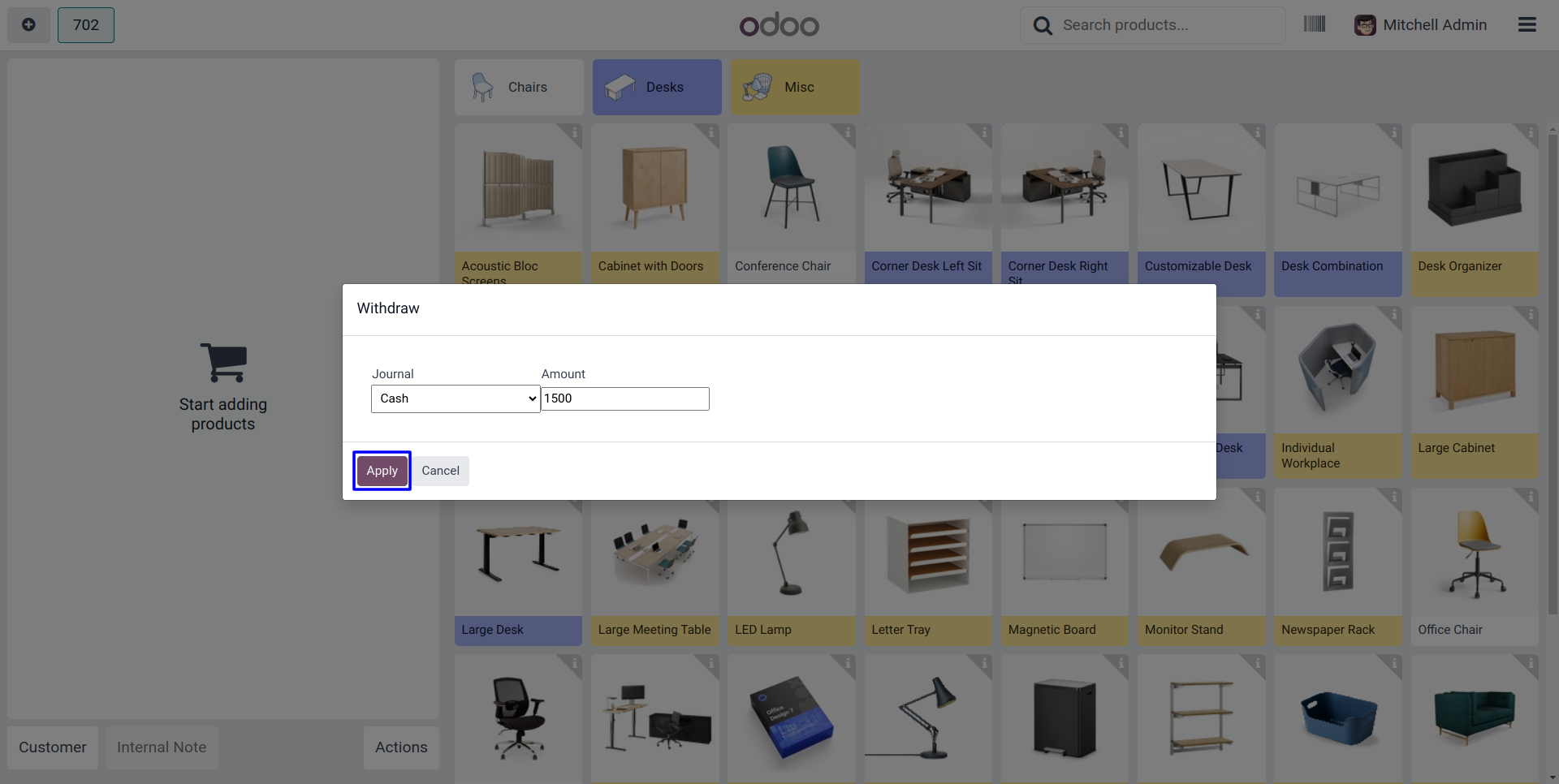Show info for Customizable Desk
This screenshot has height=784, width=1559.
click(1257, 132)
